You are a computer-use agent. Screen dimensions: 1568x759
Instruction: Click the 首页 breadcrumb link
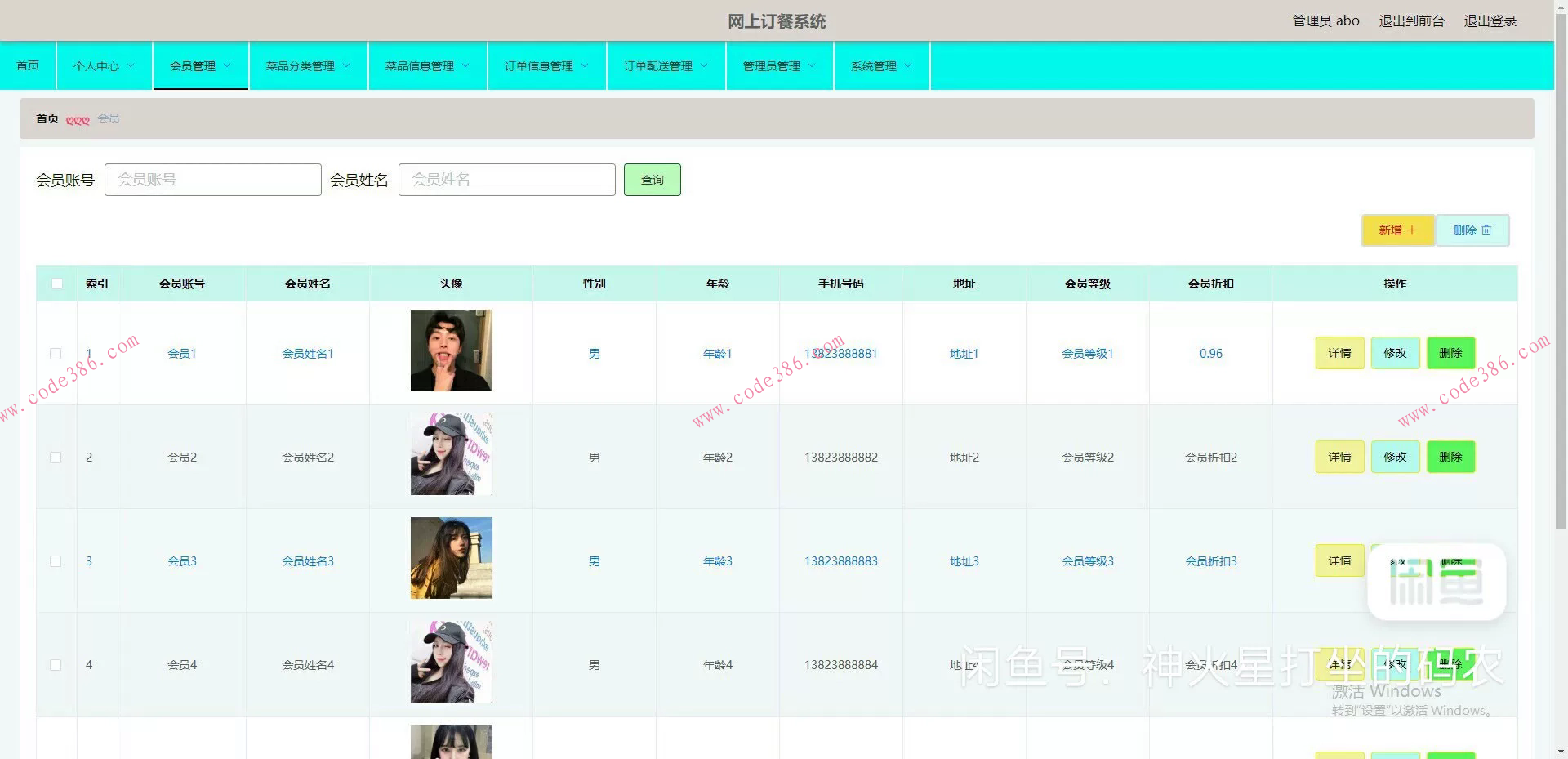coord(47,118)
